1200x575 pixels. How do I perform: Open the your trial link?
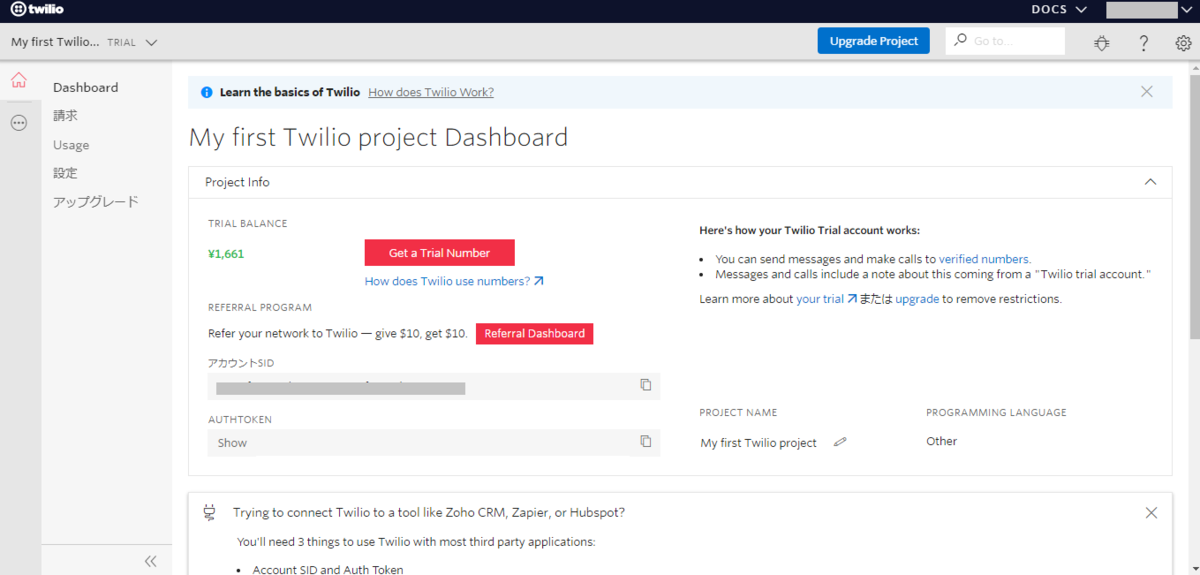826,299
